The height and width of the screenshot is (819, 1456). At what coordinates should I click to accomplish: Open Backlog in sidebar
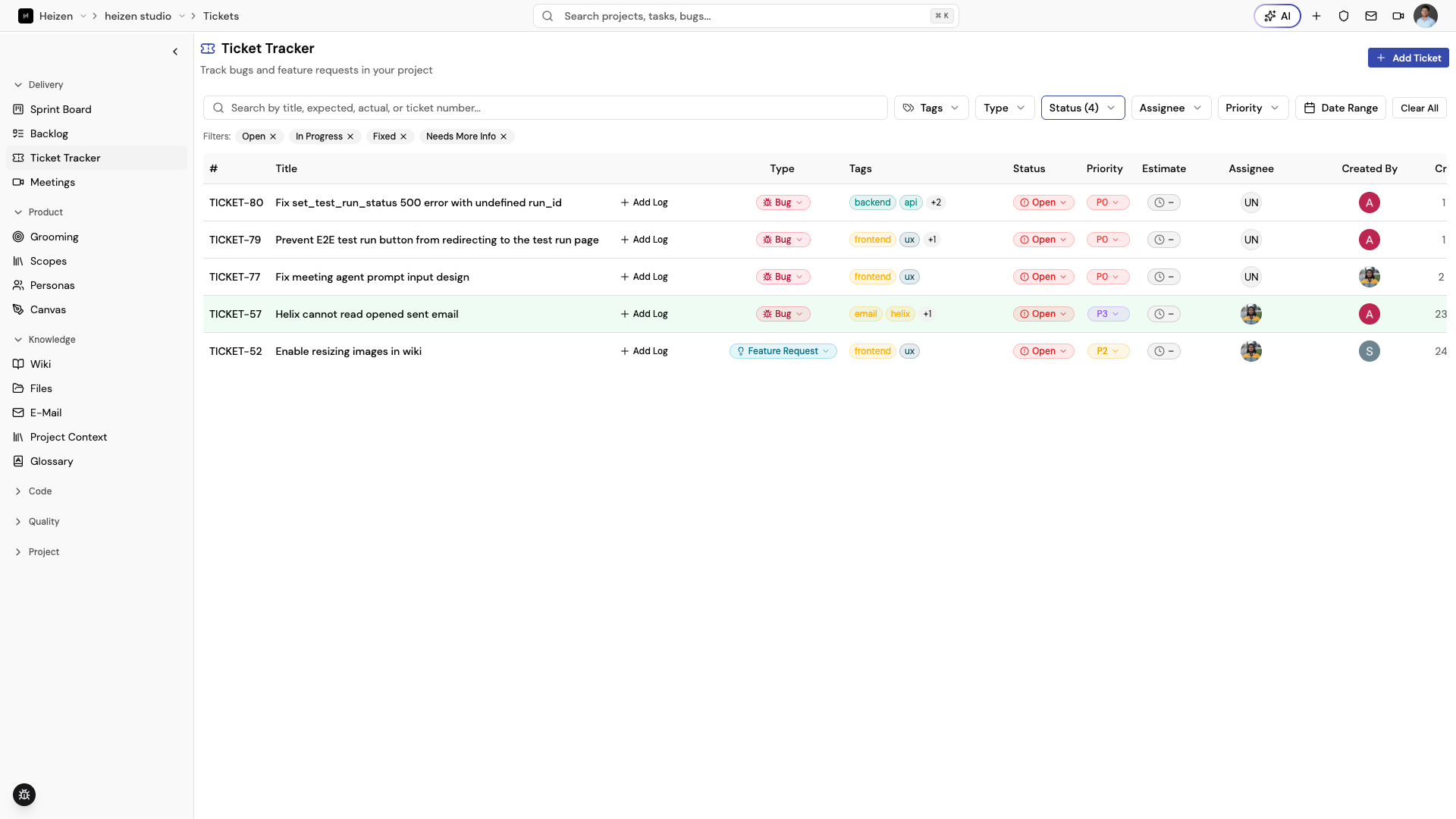pyautogui.click(x=96, y=133)
